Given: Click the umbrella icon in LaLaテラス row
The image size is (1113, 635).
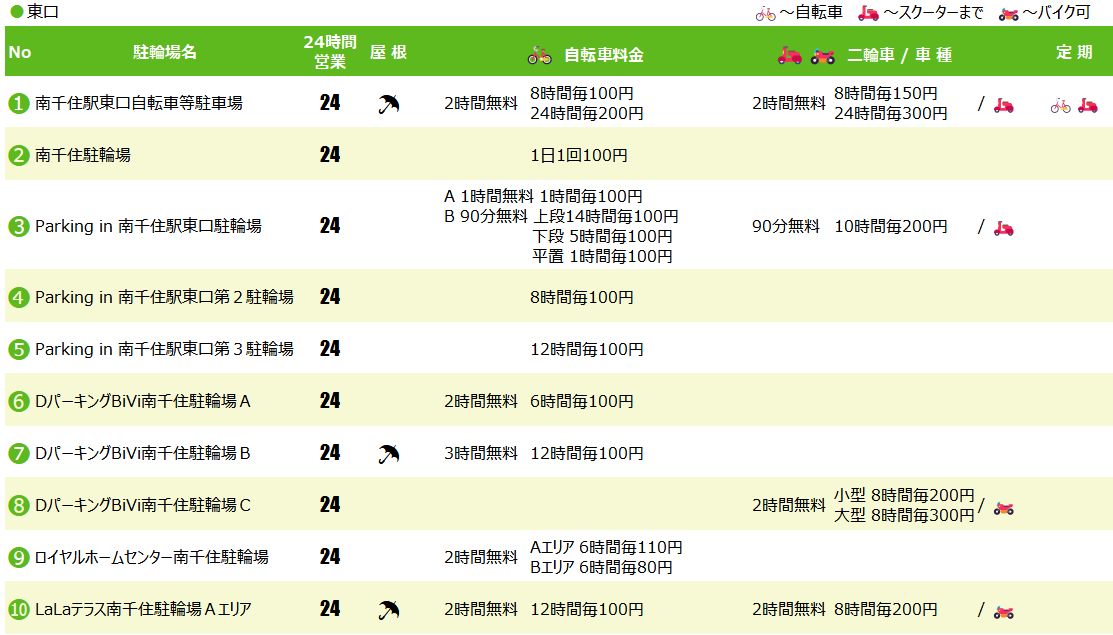Looking at the screenshot, I should tap(389, 610).
